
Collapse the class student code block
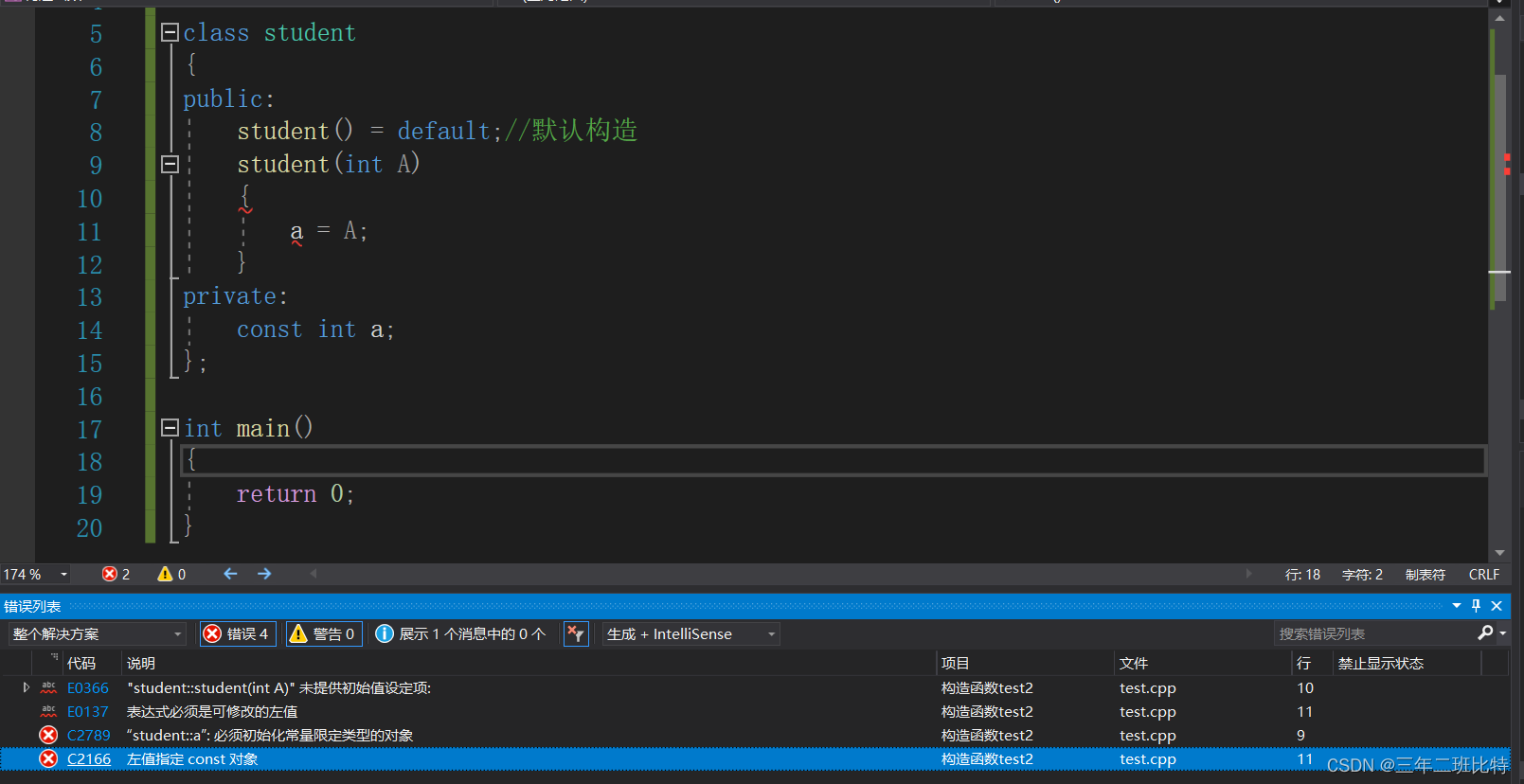coord(170,33)
